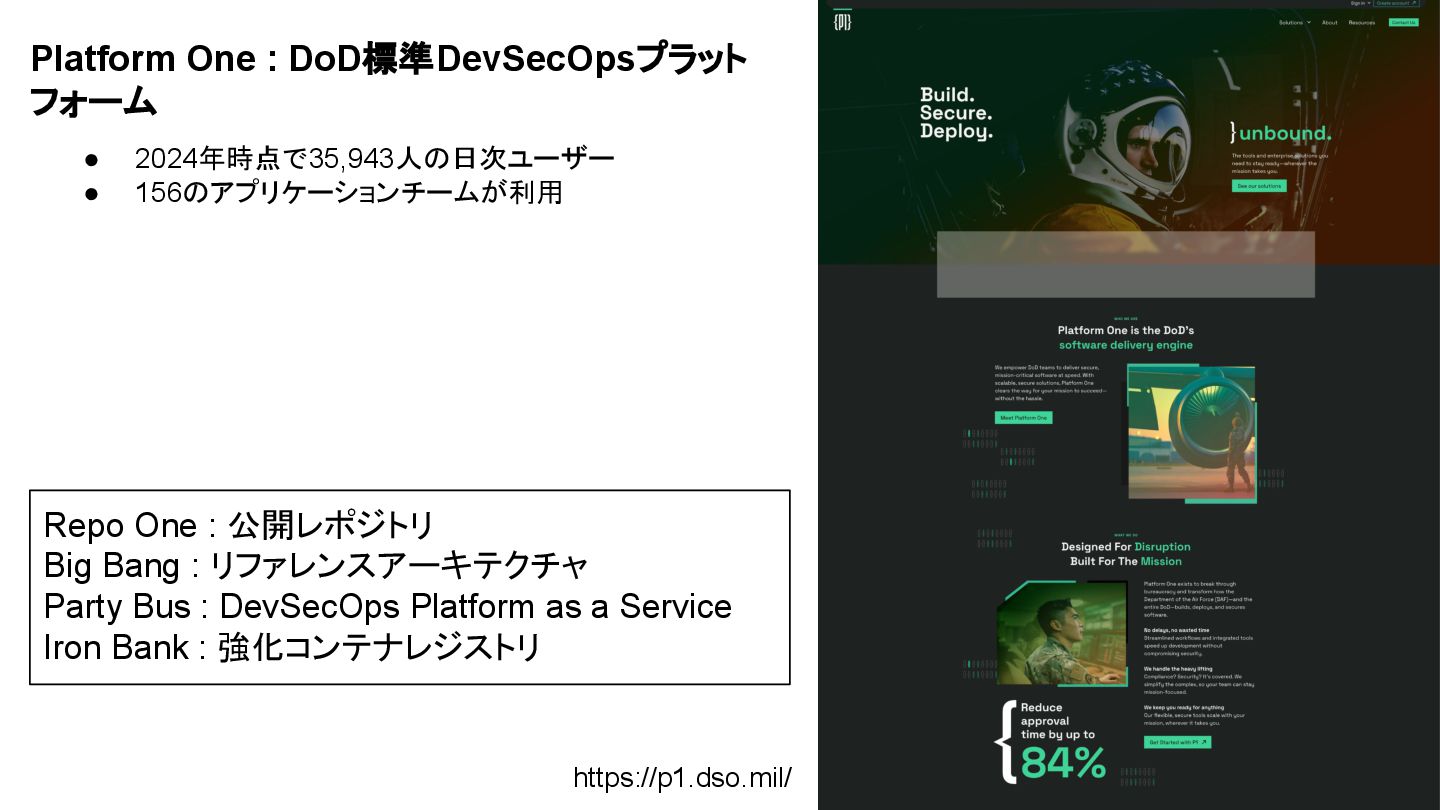Click the Party Bus line in box
The height and width of the screenshot is (810, 1440).
(387, 607)
